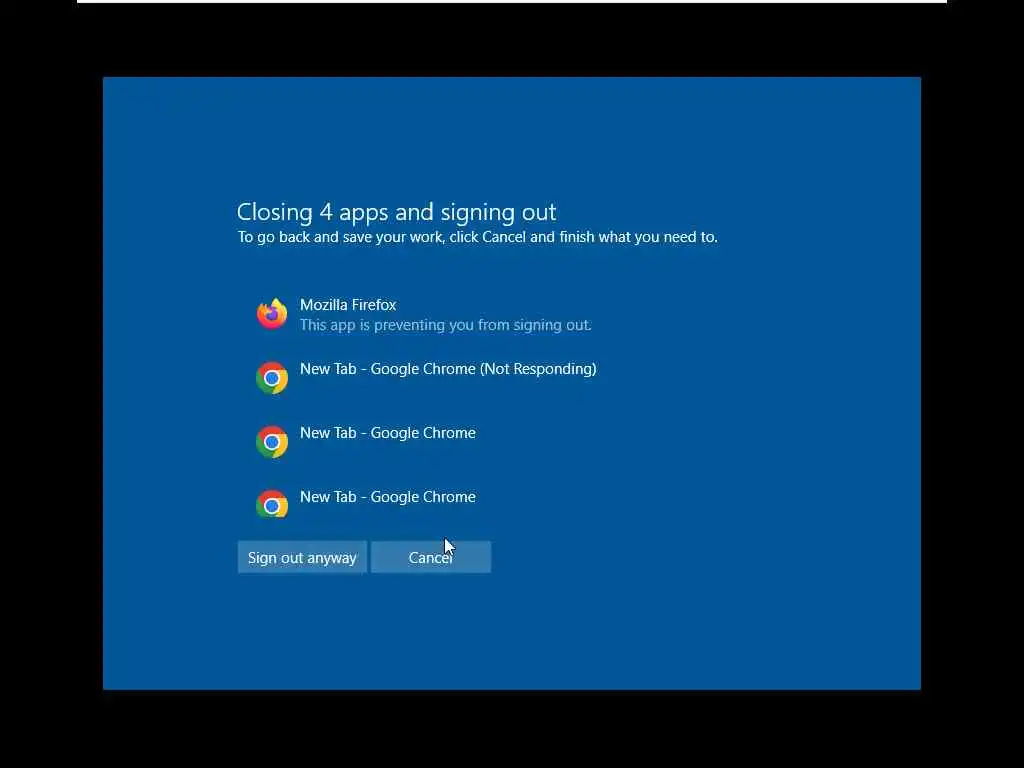Click the "Closing 4 apps and signing out" heading
This screenshot has height=768, width=1024.
[x=396, y=212]
